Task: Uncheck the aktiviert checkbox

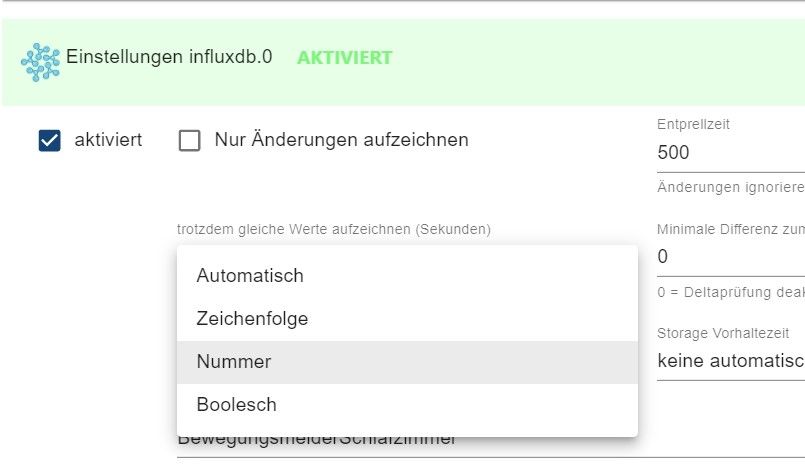Action: point(50,141)
